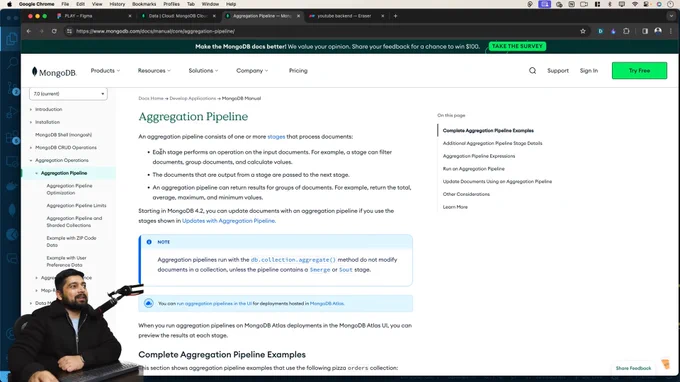680x382 pixels.
Task: Open the Solutions dropdown
Action: [x=203, y=71]
